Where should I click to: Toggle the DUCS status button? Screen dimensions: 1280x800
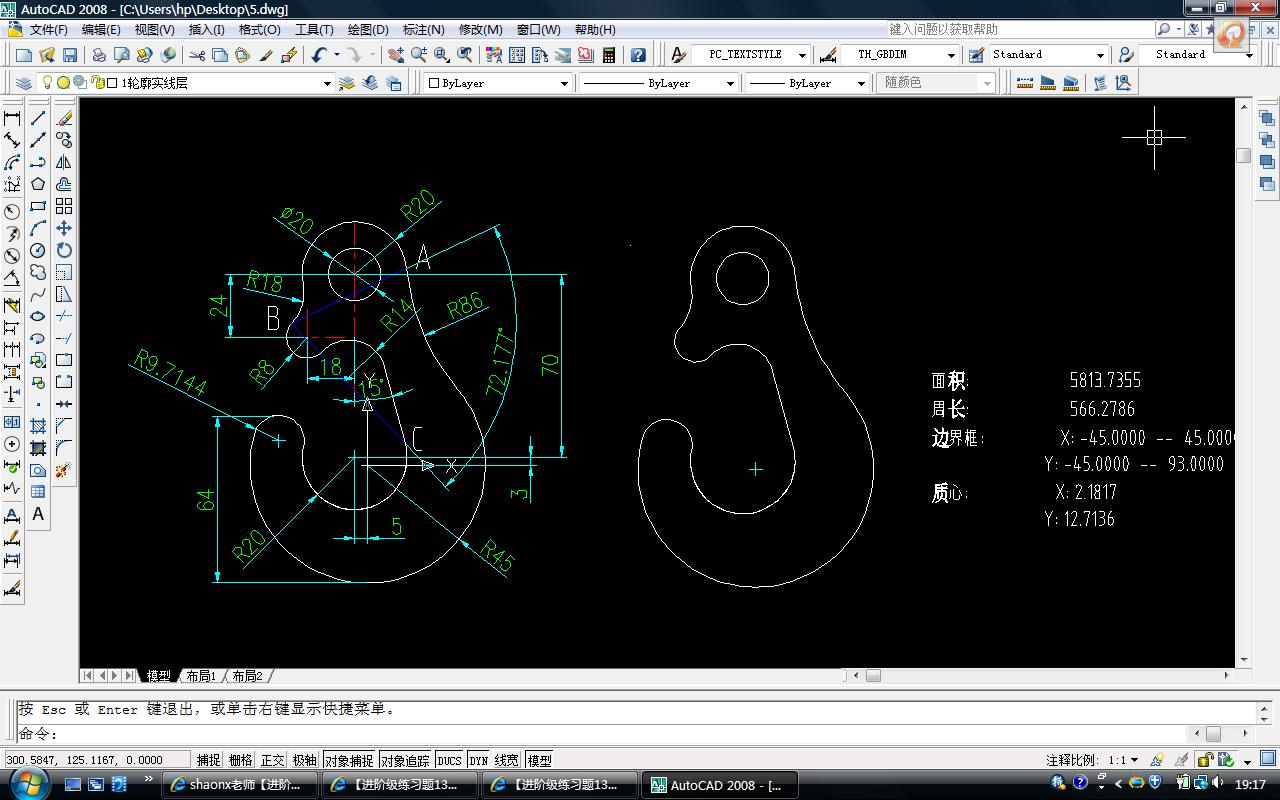point(449,760)
